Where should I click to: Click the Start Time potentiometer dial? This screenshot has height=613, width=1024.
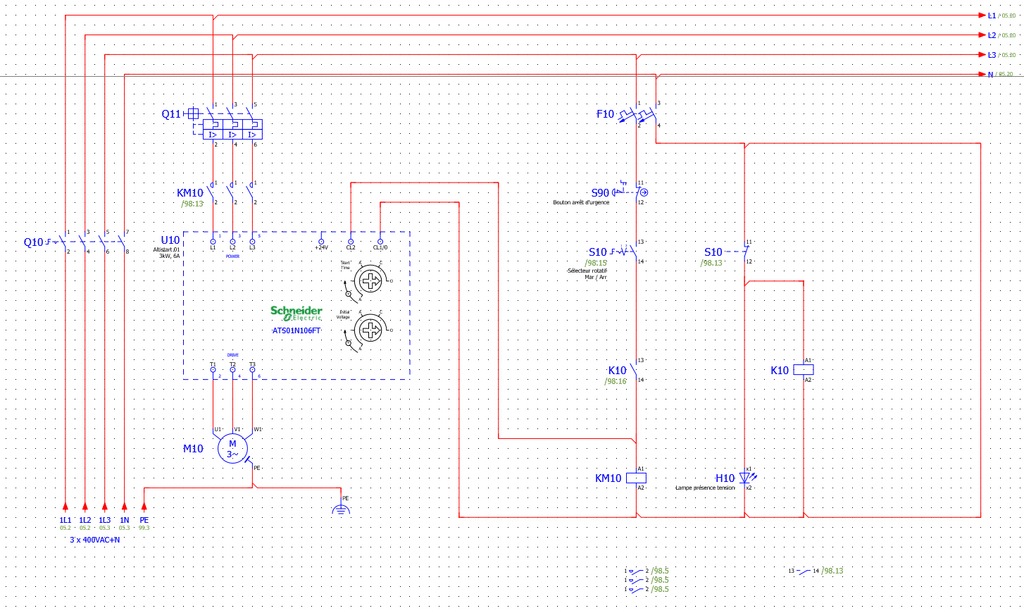point(371,277)
